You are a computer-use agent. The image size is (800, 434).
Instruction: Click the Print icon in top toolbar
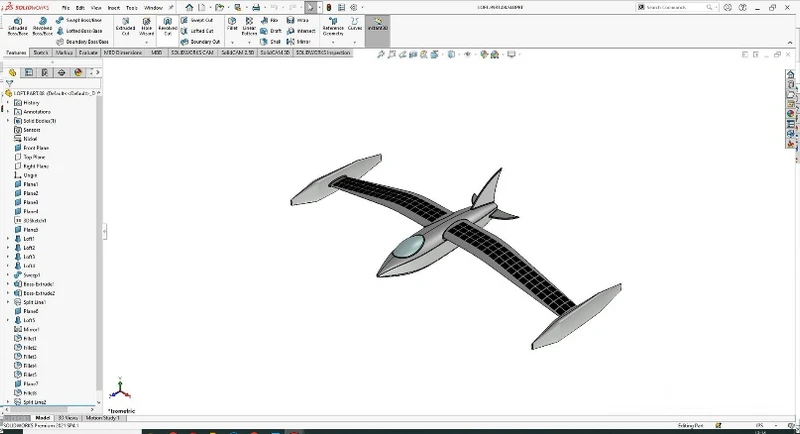coord(256,7)
